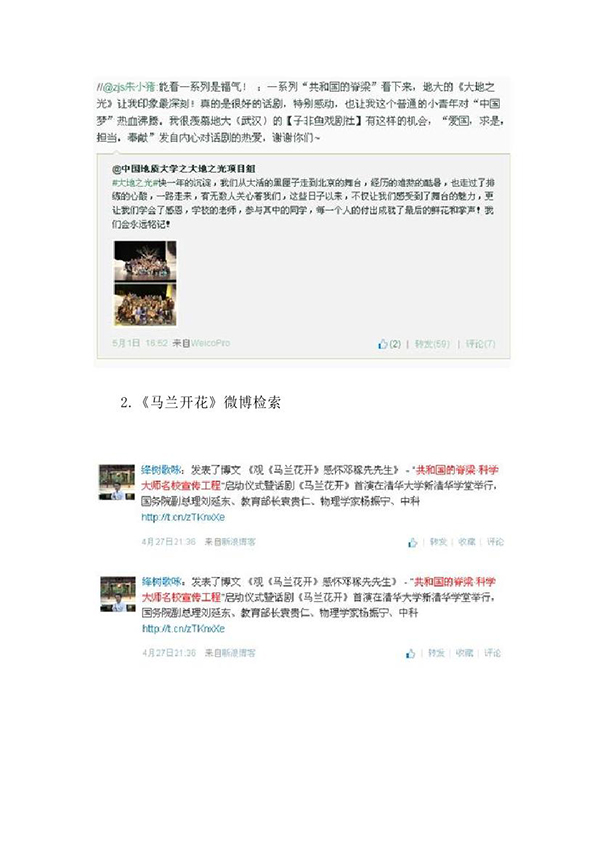Open the bottom group photo thumbnail
The height and width of the screenshot is (848, 600).
pyautogui.click(x=145, y=304)
